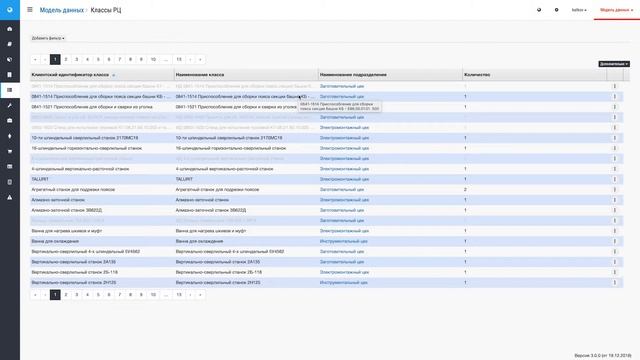This screenshot has height=360, width=640.
Task: Select Алмазно-заточной станок 3В622Д in class name column
Action: pyautogui.click(x=211, y=210)
